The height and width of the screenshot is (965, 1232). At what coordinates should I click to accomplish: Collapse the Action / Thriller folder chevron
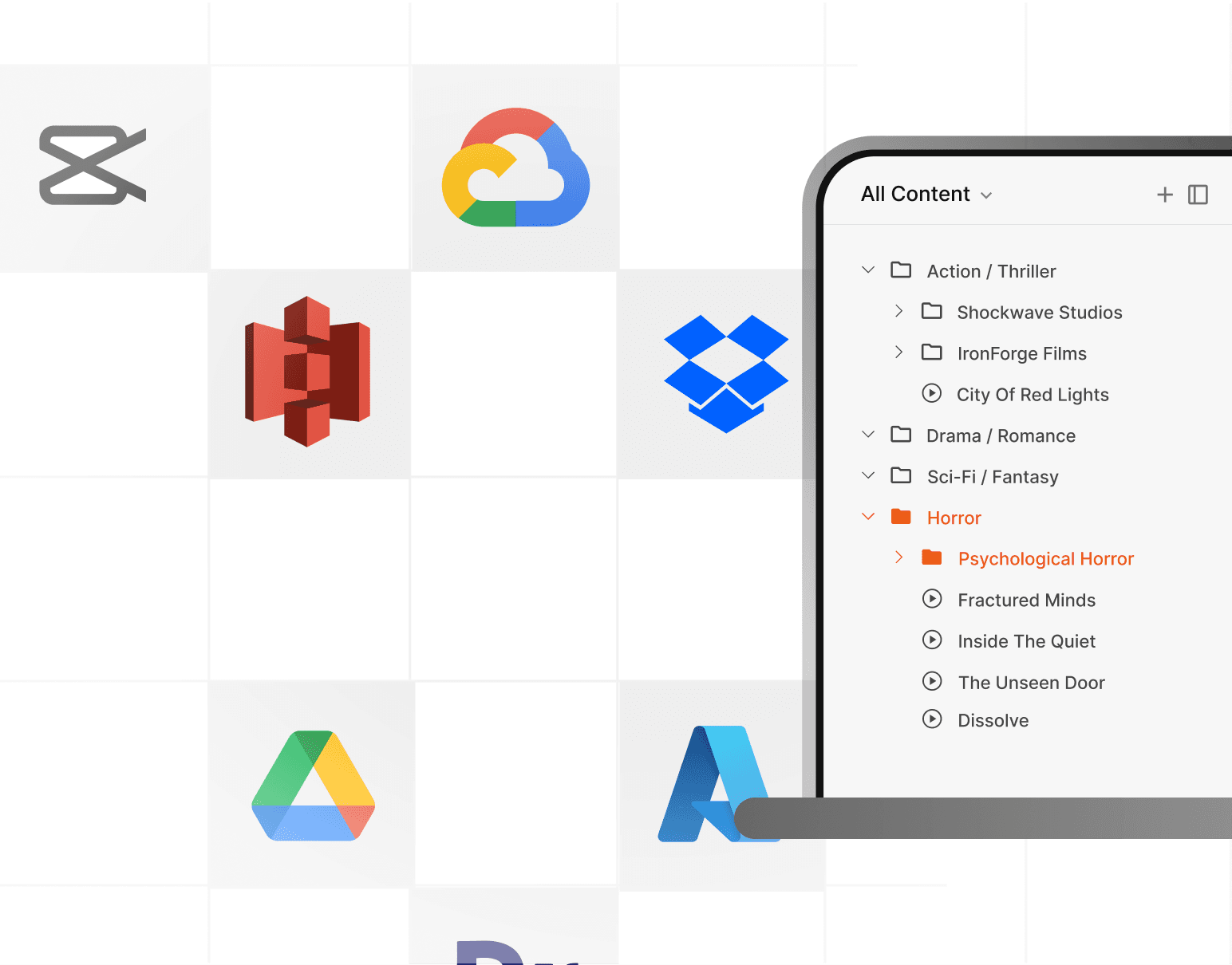(x=868, y=270)
